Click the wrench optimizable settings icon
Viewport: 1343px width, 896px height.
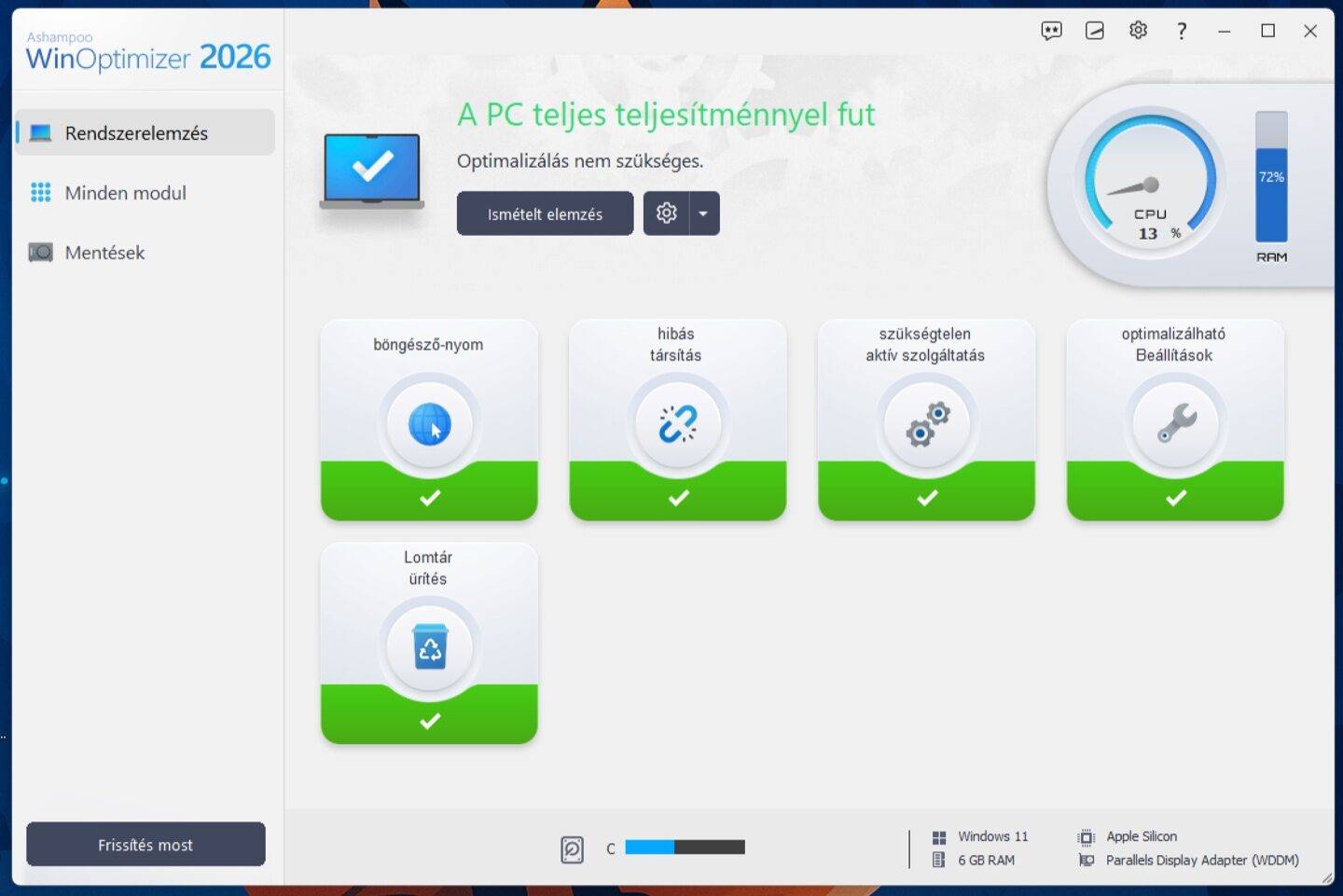pos(1176,422)
